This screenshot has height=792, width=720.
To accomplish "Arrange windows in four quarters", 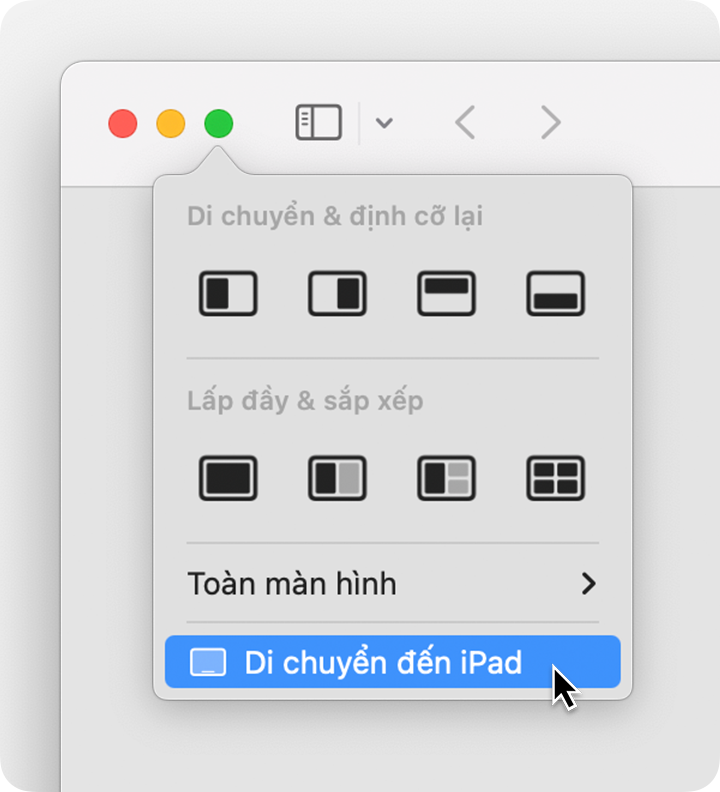I will (555, 478).
